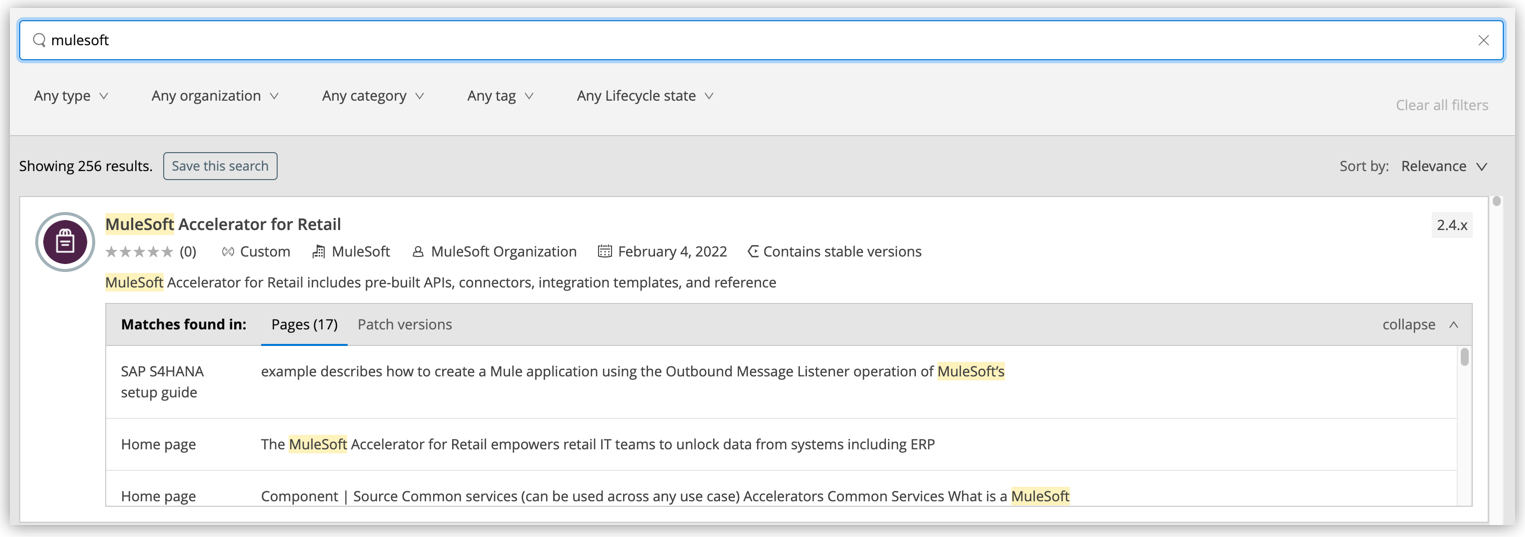Open MuleSoft Accelerator for Retail title
1525x537 pixels.
223,224
